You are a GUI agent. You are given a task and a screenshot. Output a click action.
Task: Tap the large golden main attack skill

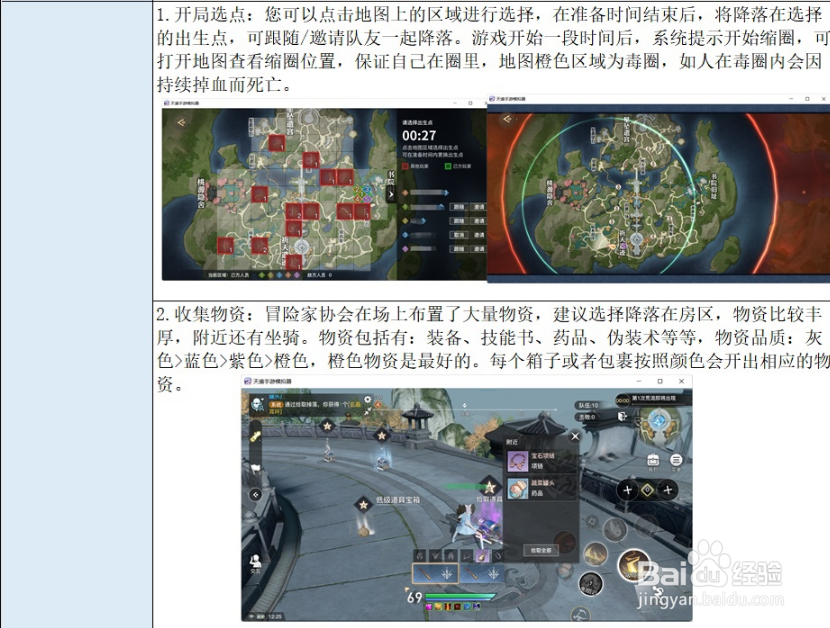(634, 564)
